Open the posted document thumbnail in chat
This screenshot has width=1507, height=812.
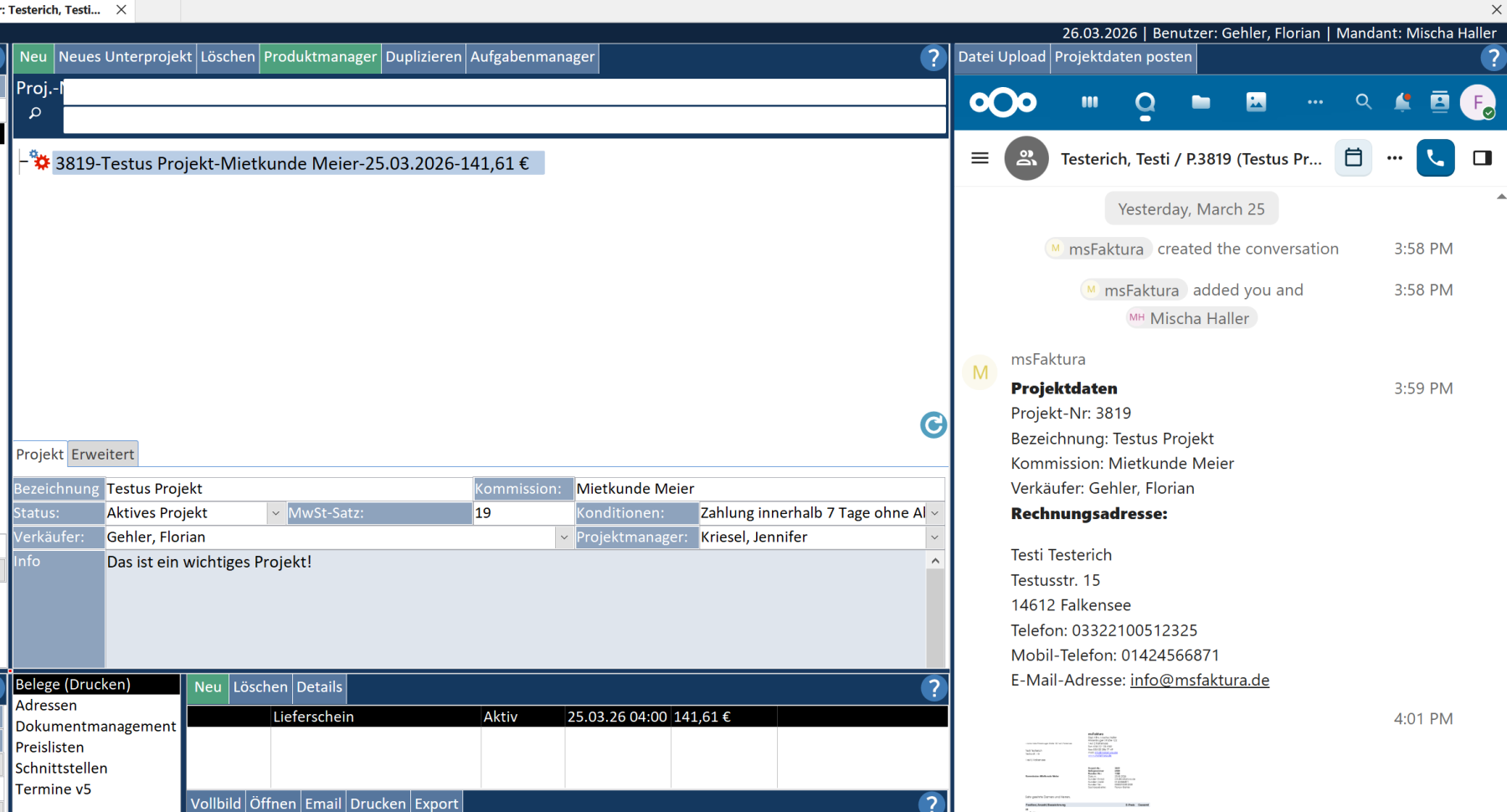1087,770
